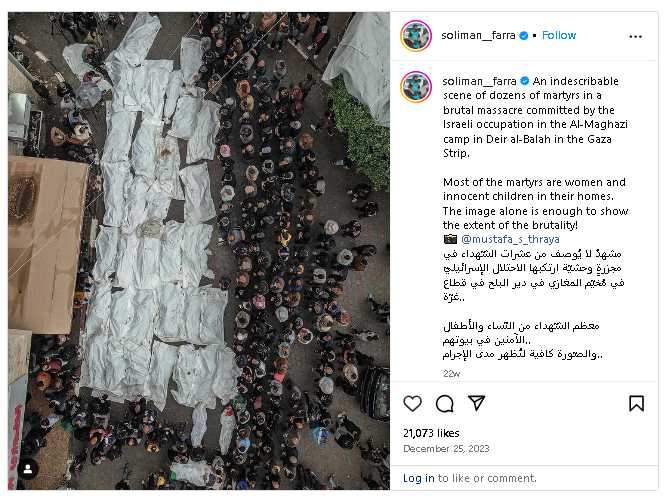Image resolution: width=667 pixels, height=502 pixels.
Task: Open the @mustafa_s_thraya mention link
Action: (510, 239)
